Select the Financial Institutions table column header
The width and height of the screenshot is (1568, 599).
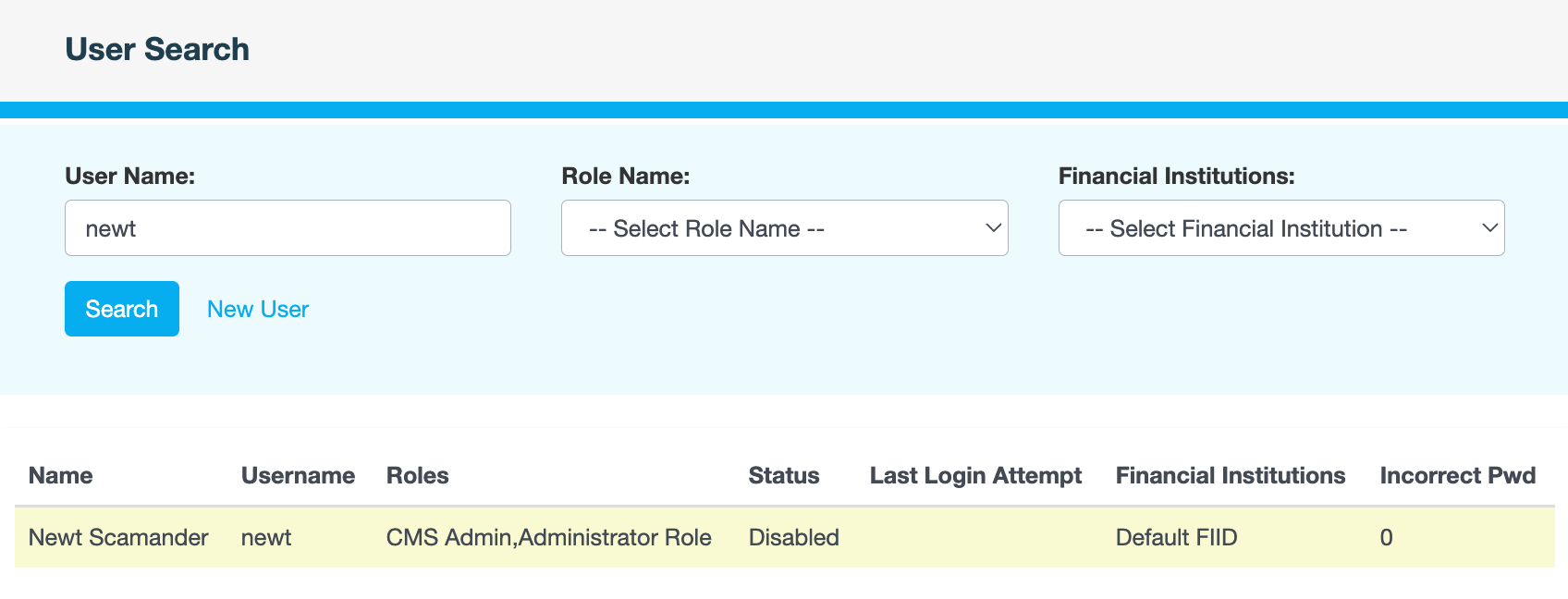point(1230,476)
